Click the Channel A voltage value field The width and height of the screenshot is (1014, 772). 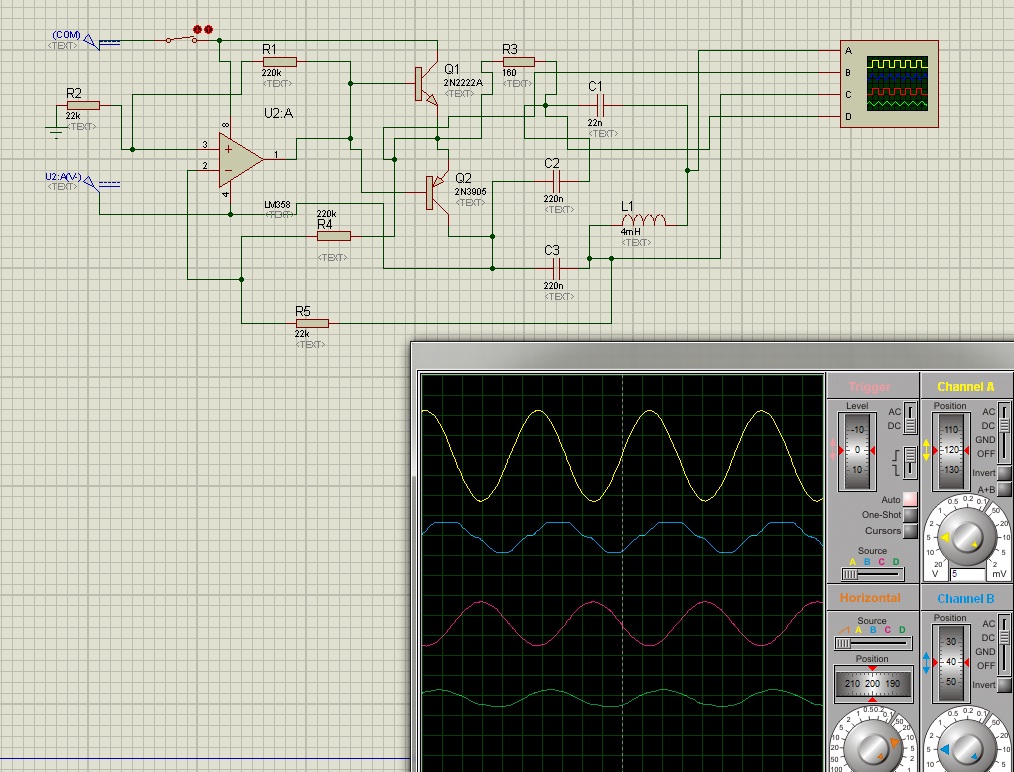[x=968, y=574]
